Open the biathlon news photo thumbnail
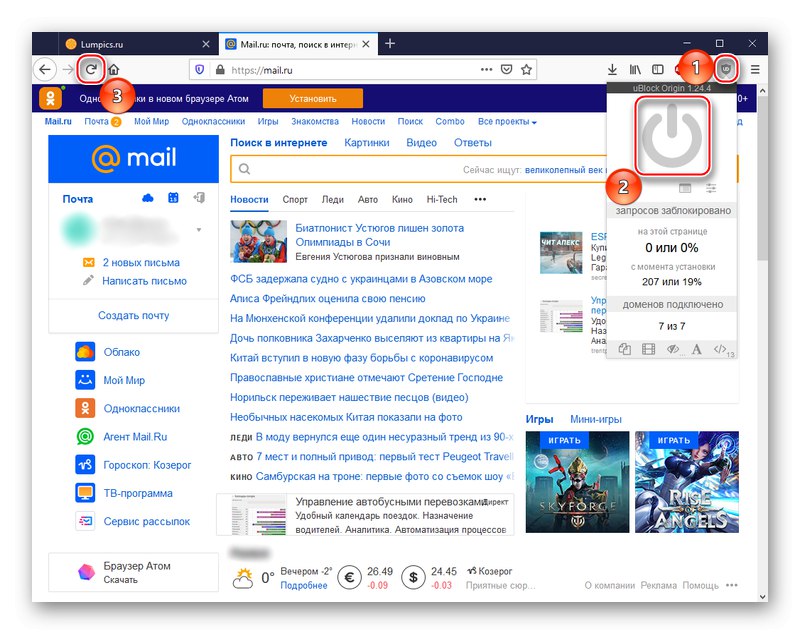This screenshot has height=634, width=800. (259, 241)
